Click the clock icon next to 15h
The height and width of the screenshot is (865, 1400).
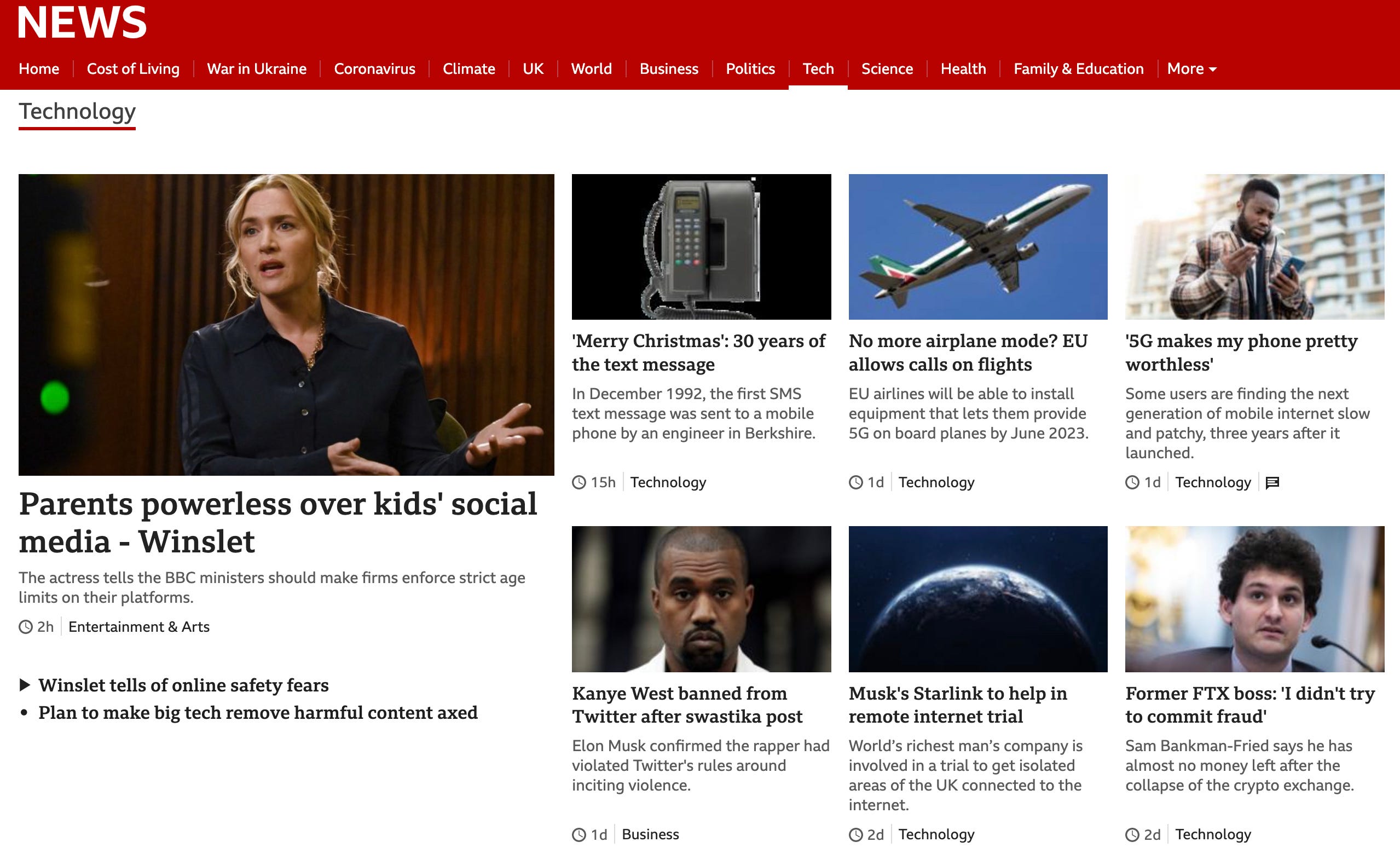point(580,483)
